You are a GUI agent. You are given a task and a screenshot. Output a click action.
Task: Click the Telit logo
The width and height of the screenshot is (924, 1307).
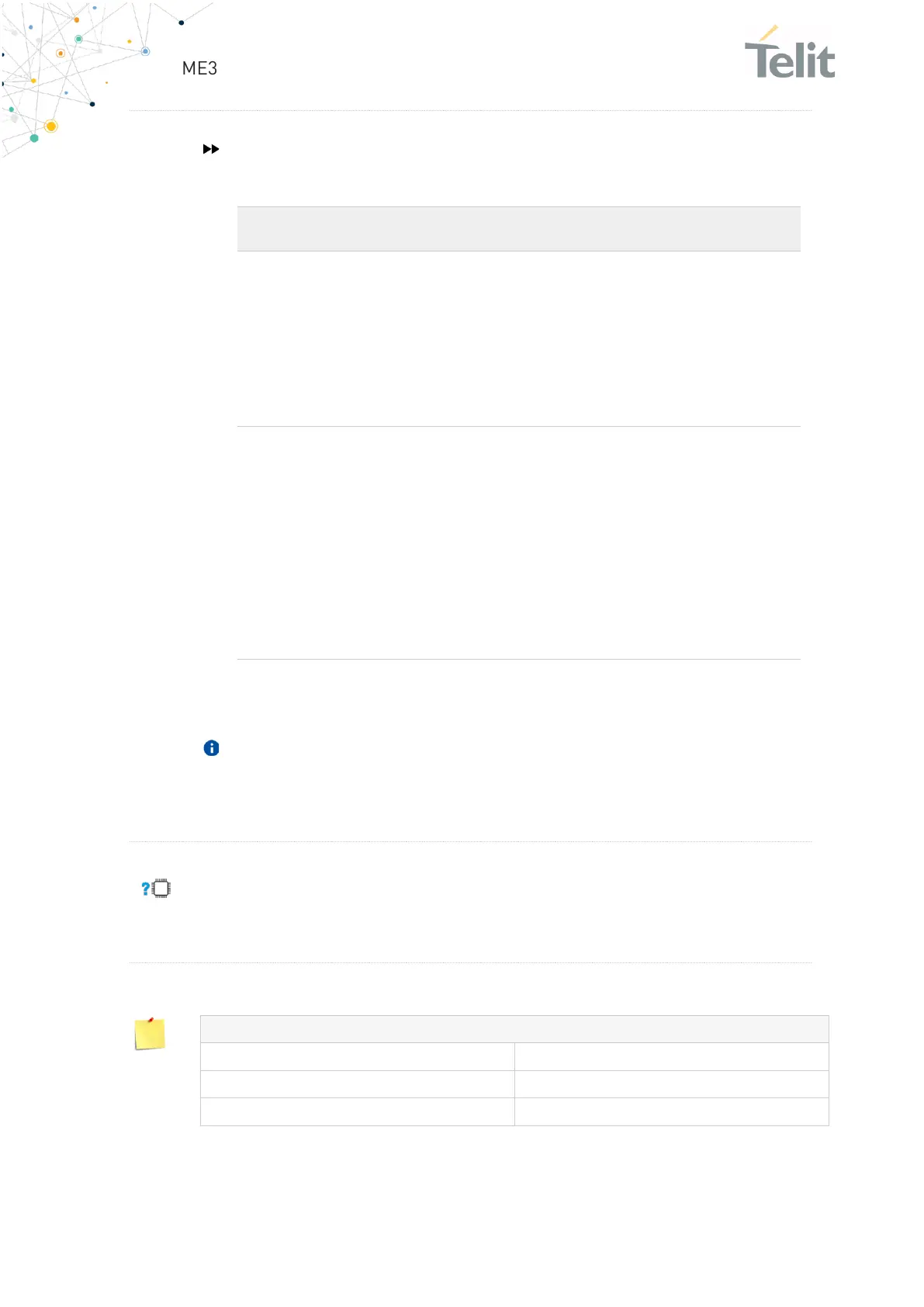790,54
